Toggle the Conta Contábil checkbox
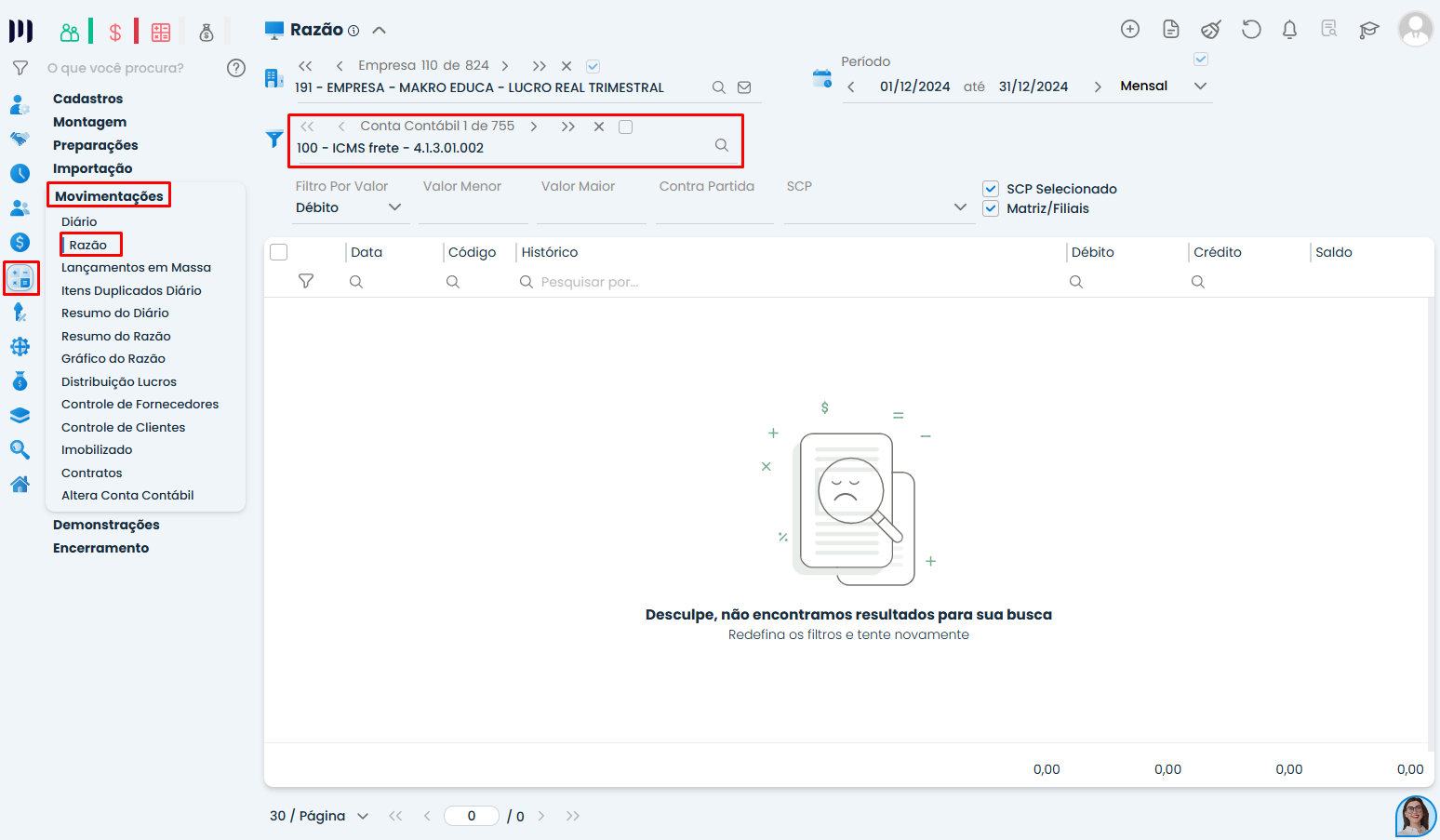The height and width of the screenshot is (840, 1440). tap(626, 127)
